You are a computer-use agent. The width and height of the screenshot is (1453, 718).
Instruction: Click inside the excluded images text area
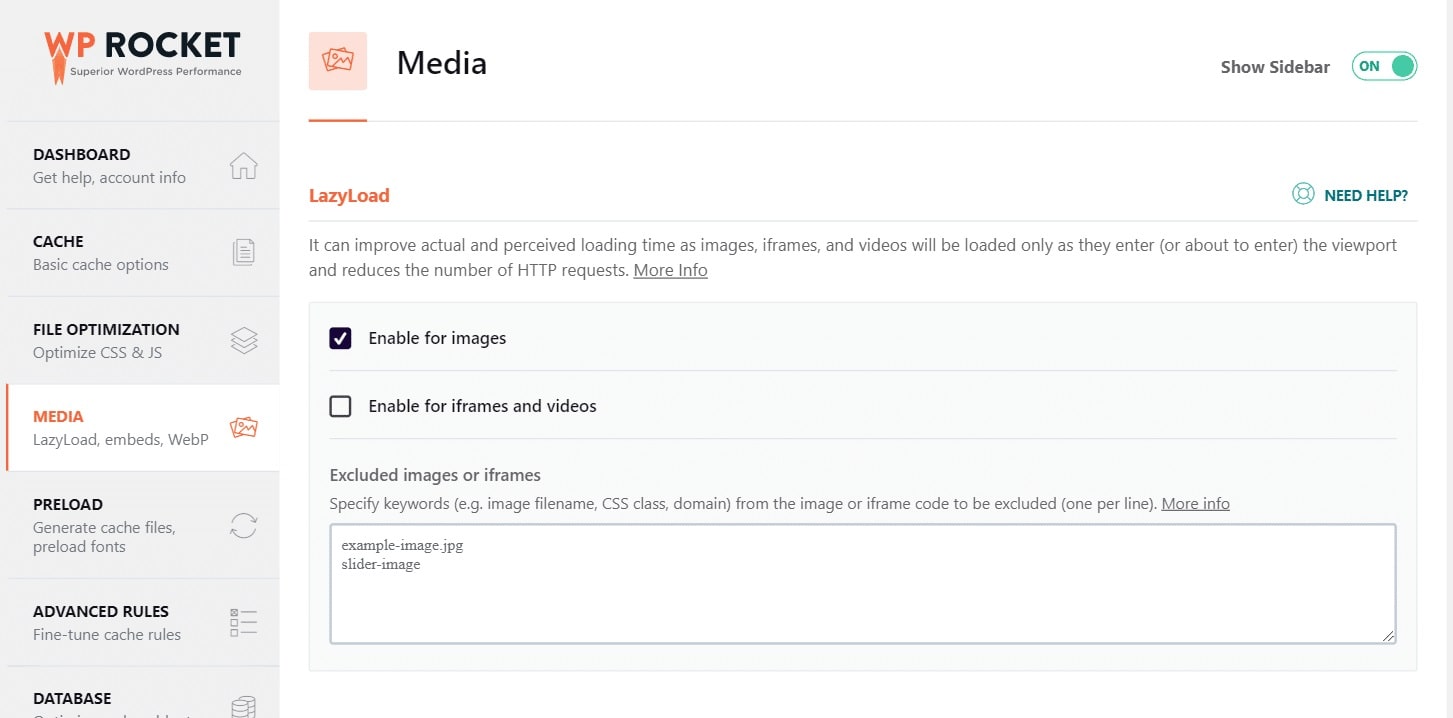point(863,584)
